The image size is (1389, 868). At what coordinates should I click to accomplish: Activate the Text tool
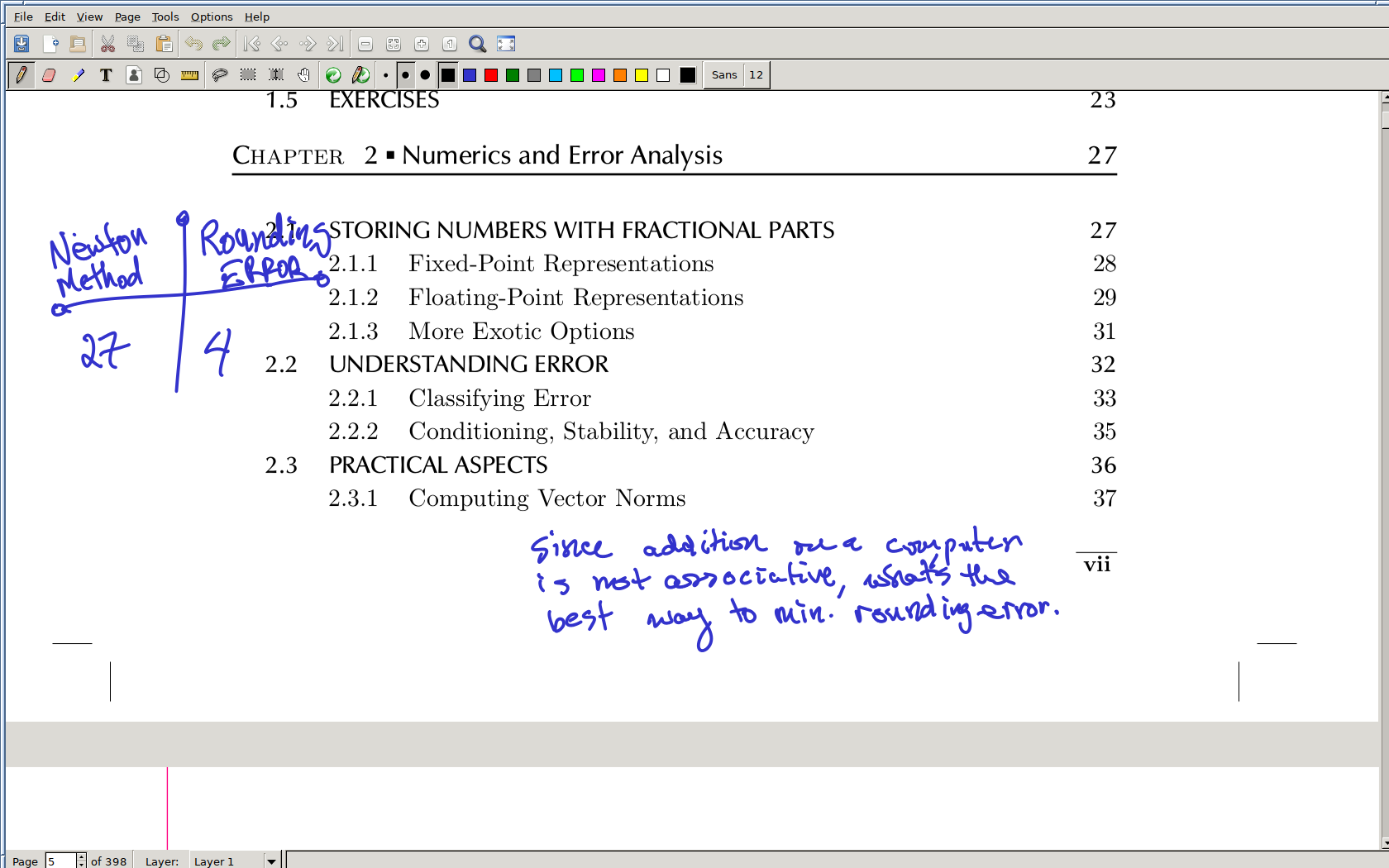(106, 75)
